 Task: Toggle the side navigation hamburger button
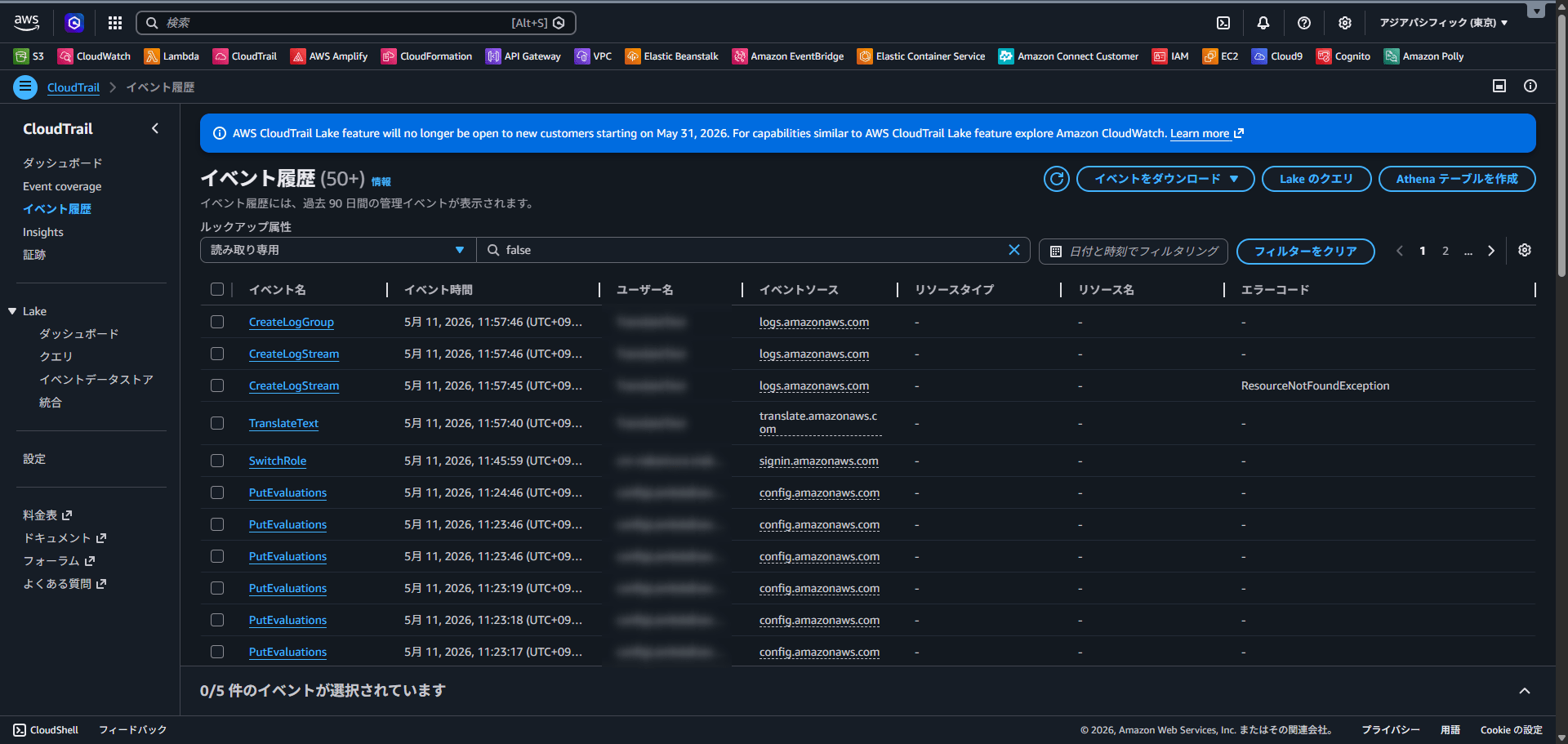coord(25,87)
